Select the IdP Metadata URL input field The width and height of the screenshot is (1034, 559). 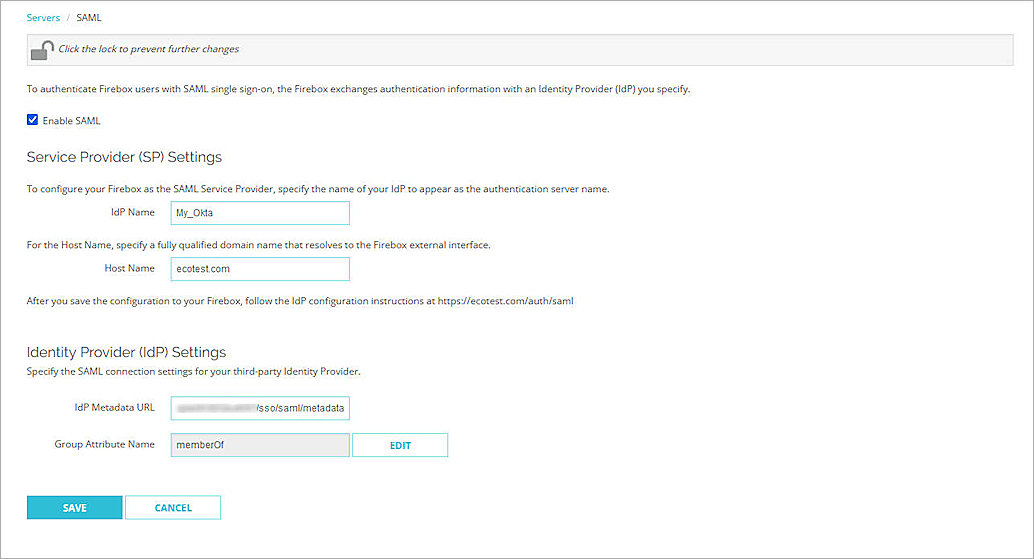click(260, 408)
